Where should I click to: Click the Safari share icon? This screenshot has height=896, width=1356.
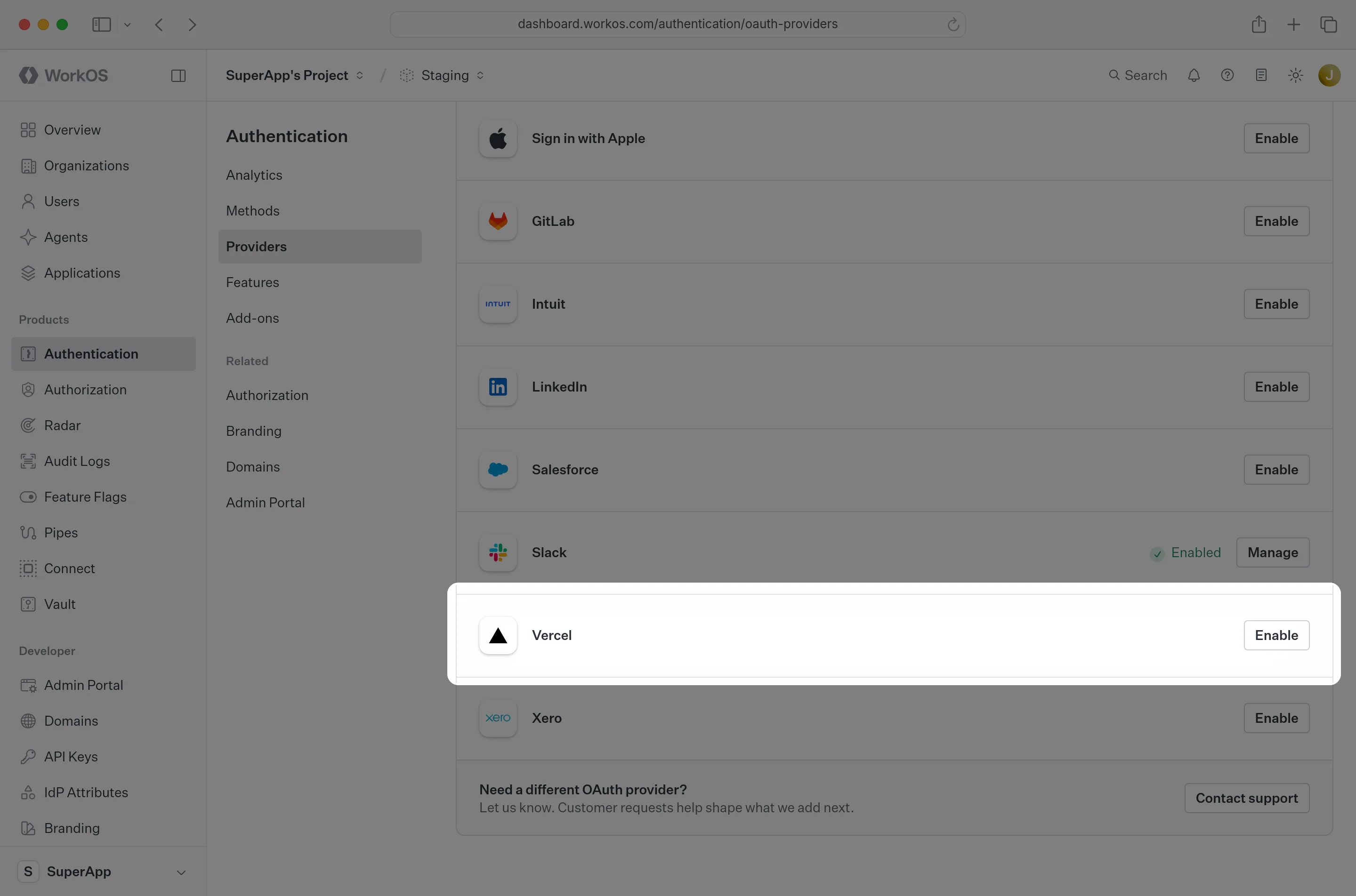coord(1259,24)
